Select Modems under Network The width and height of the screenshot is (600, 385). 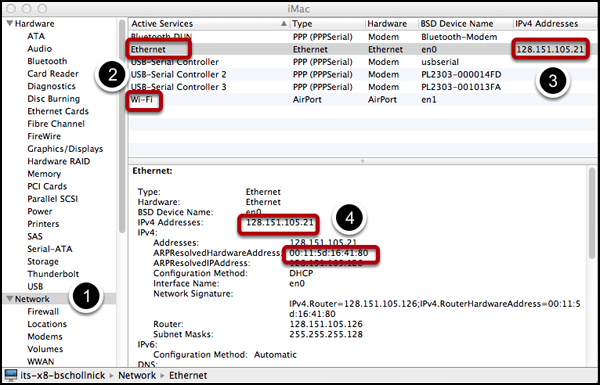[x=44, y=337]
